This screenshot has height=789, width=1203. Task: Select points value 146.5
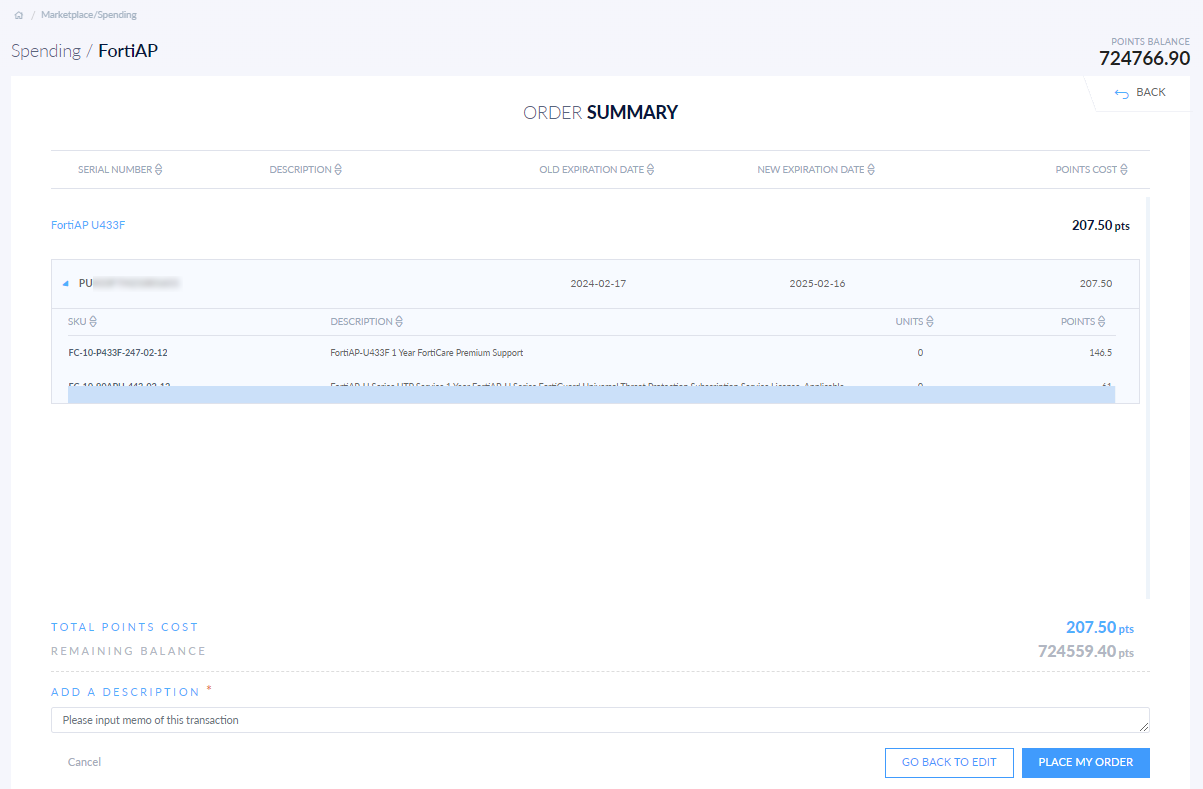coord(1100,353)
